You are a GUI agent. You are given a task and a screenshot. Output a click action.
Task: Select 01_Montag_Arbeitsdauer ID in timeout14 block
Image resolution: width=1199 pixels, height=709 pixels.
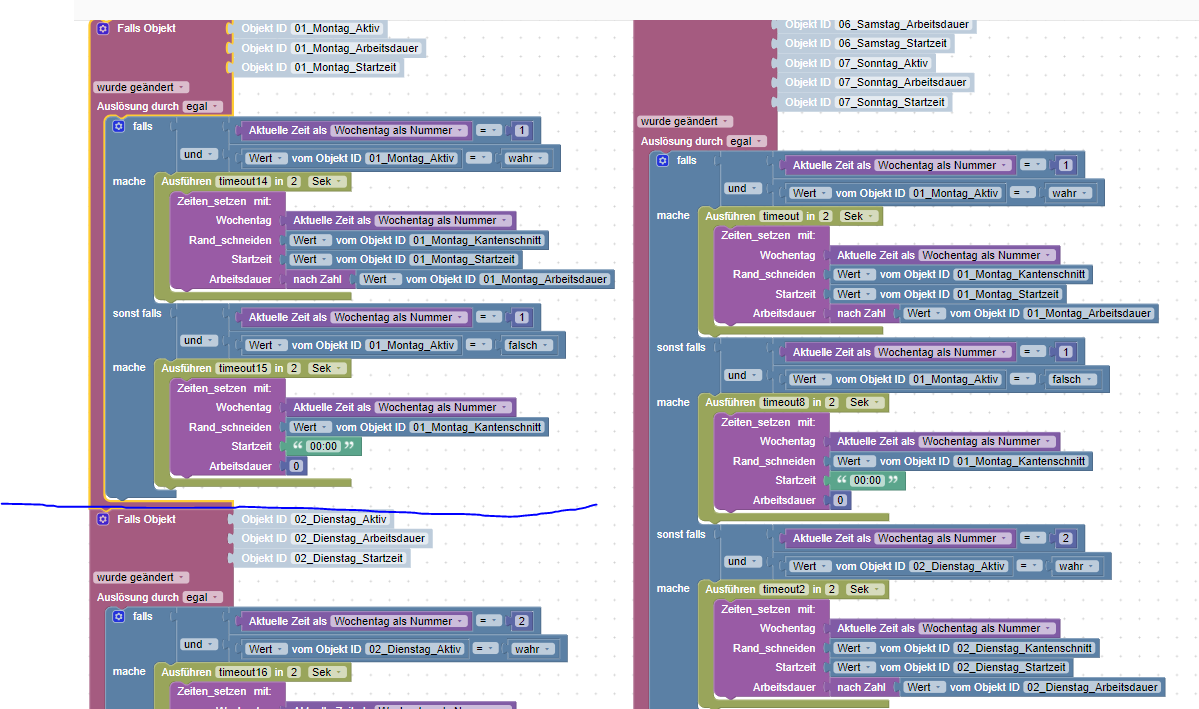click(545, 280)
